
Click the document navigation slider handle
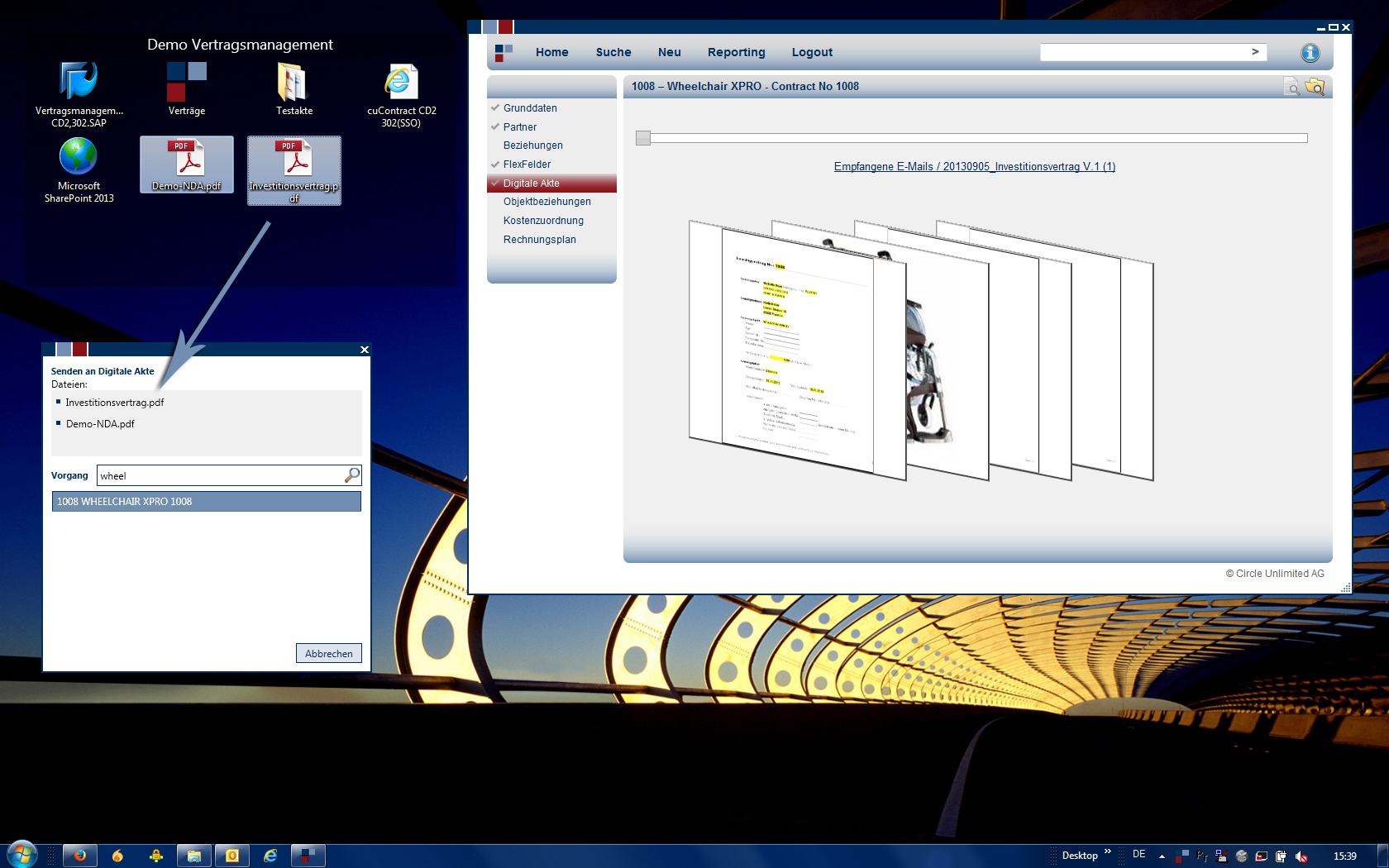(642, 138)
